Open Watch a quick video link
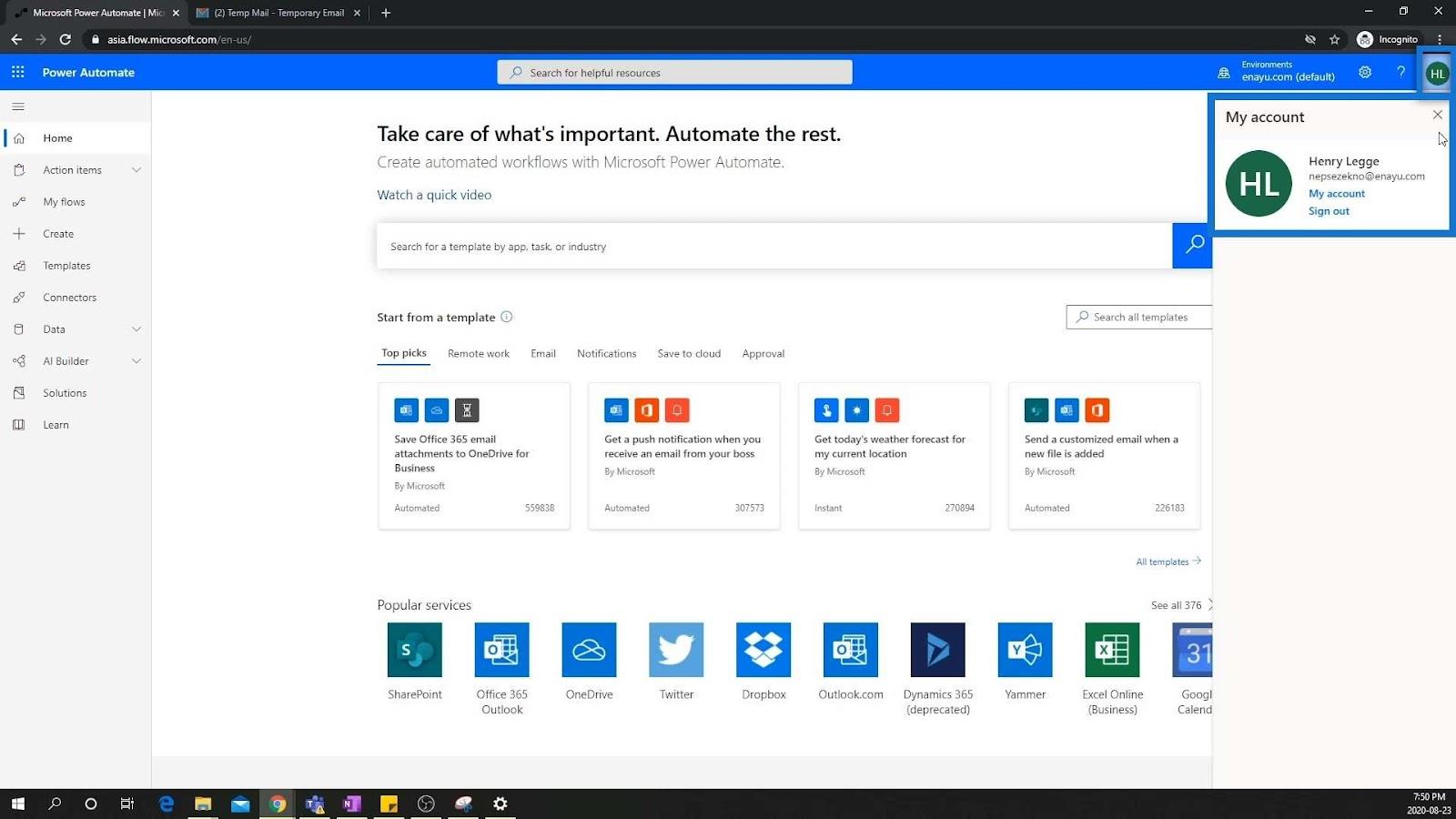 434,195
